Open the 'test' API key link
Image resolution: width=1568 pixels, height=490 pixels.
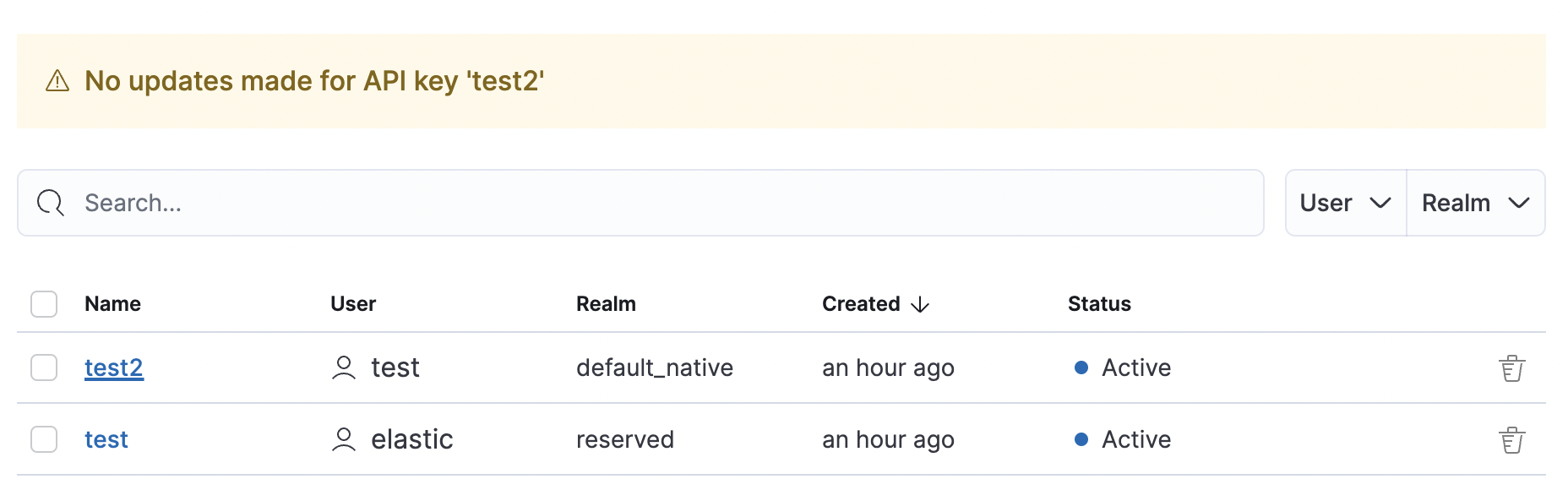pos(106,439)
